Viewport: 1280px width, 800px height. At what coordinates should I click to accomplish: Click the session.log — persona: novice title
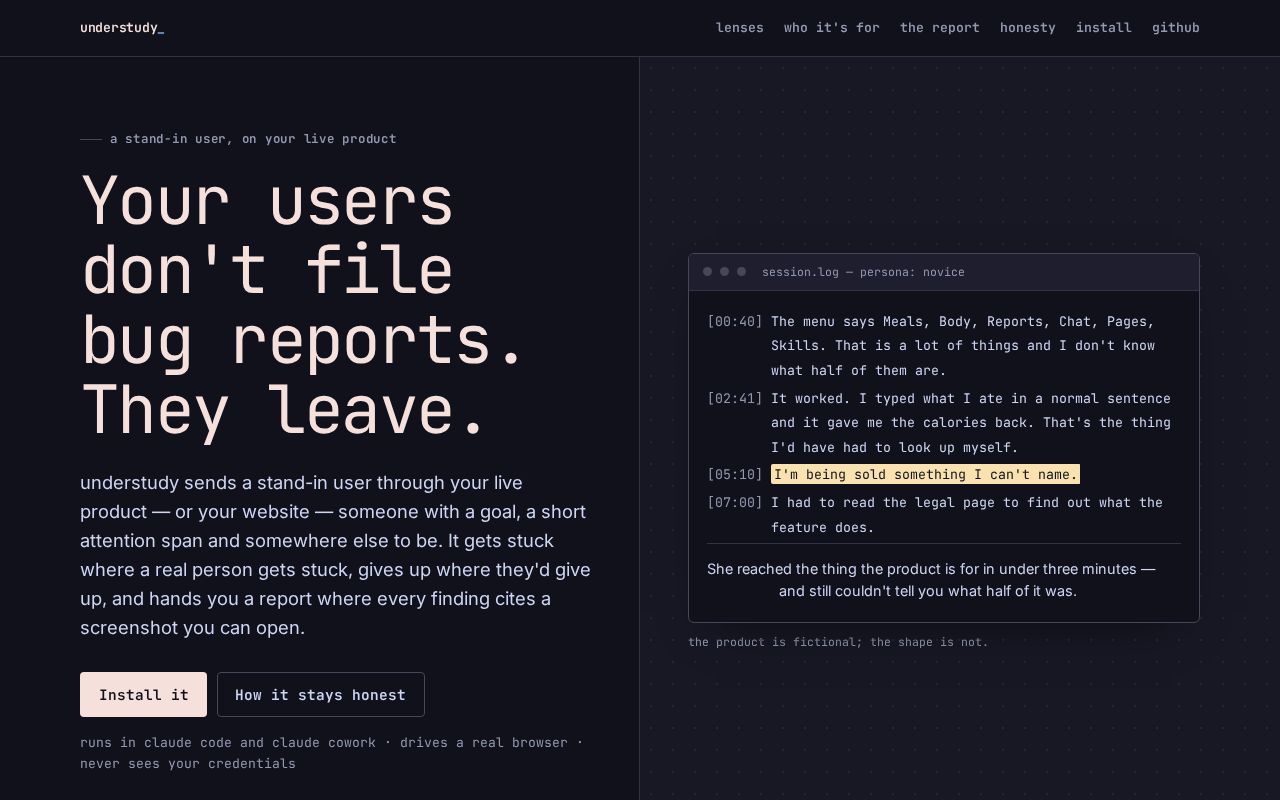click(x=863, y=272)
